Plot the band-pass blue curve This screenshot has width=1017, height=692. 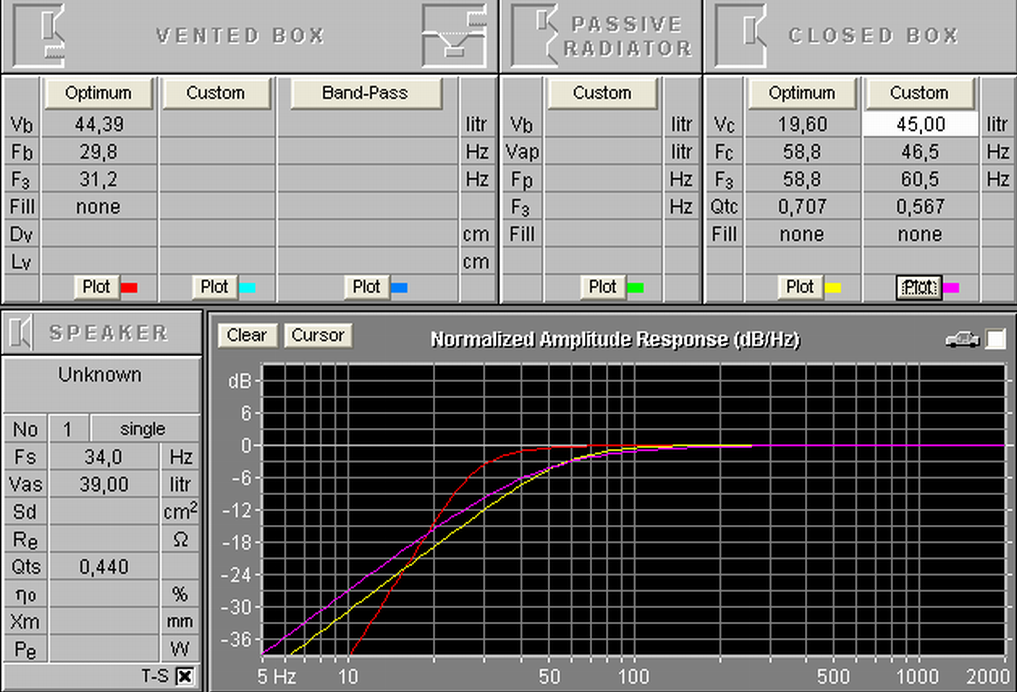coord(366,287)
